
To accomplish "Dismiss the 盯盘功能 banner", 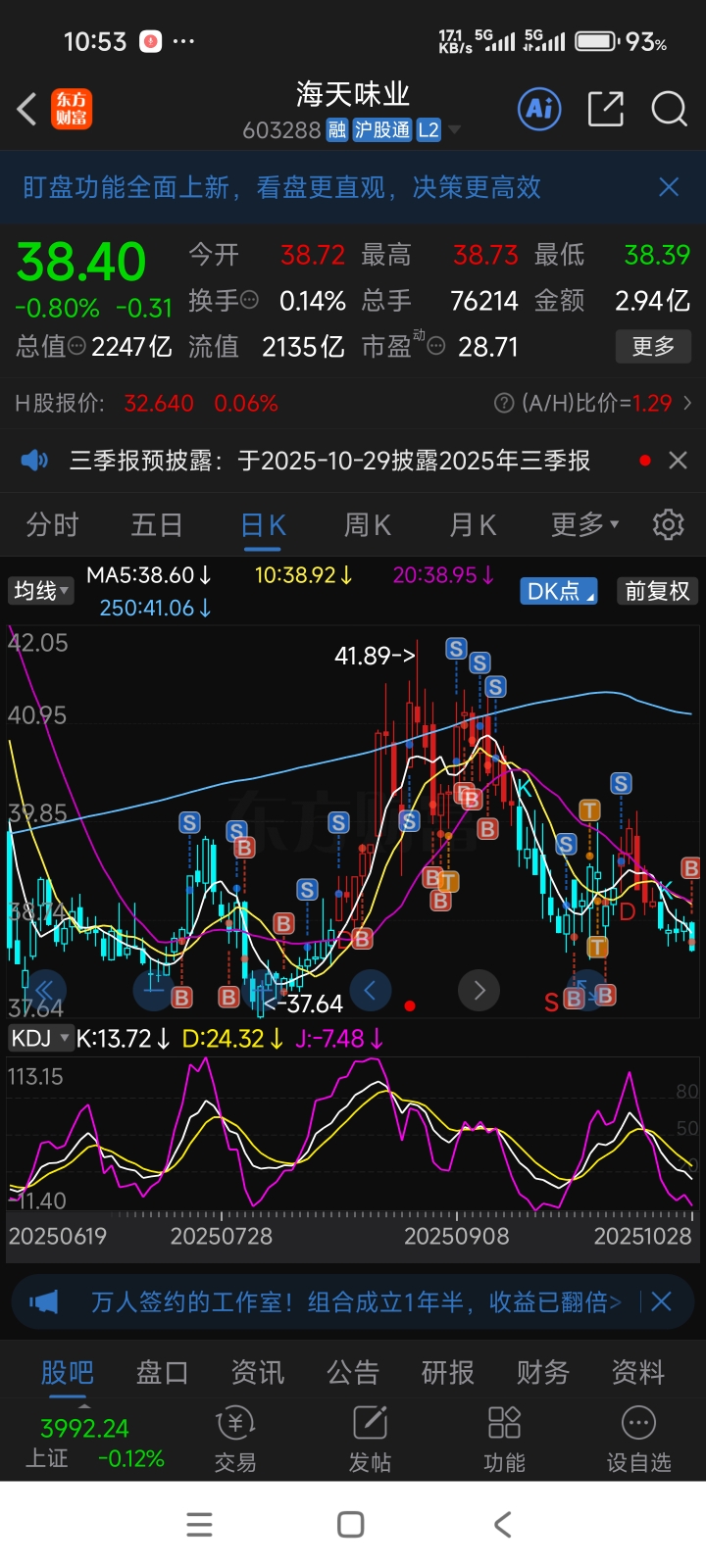I will pyautogui.click(x=669, y=187).
